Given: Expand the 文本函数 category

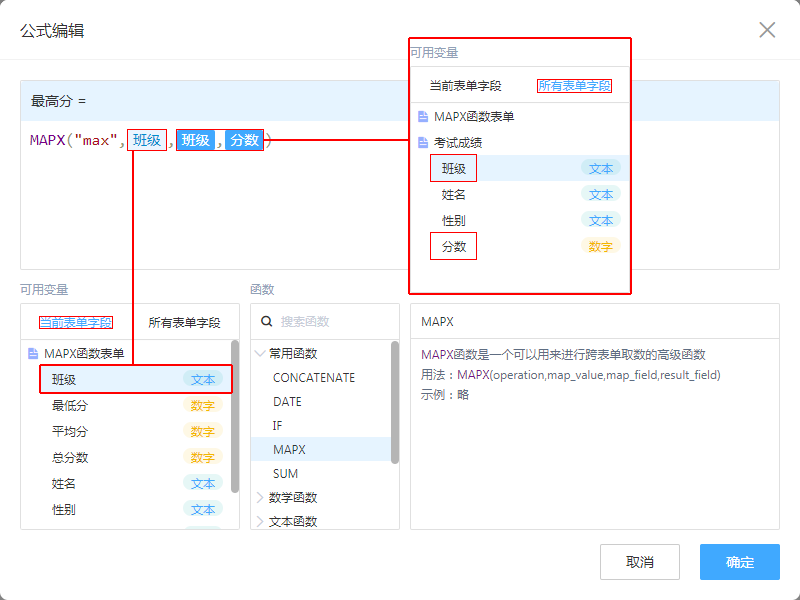Looking at the screenshot, I should click(x=261, y=521).
